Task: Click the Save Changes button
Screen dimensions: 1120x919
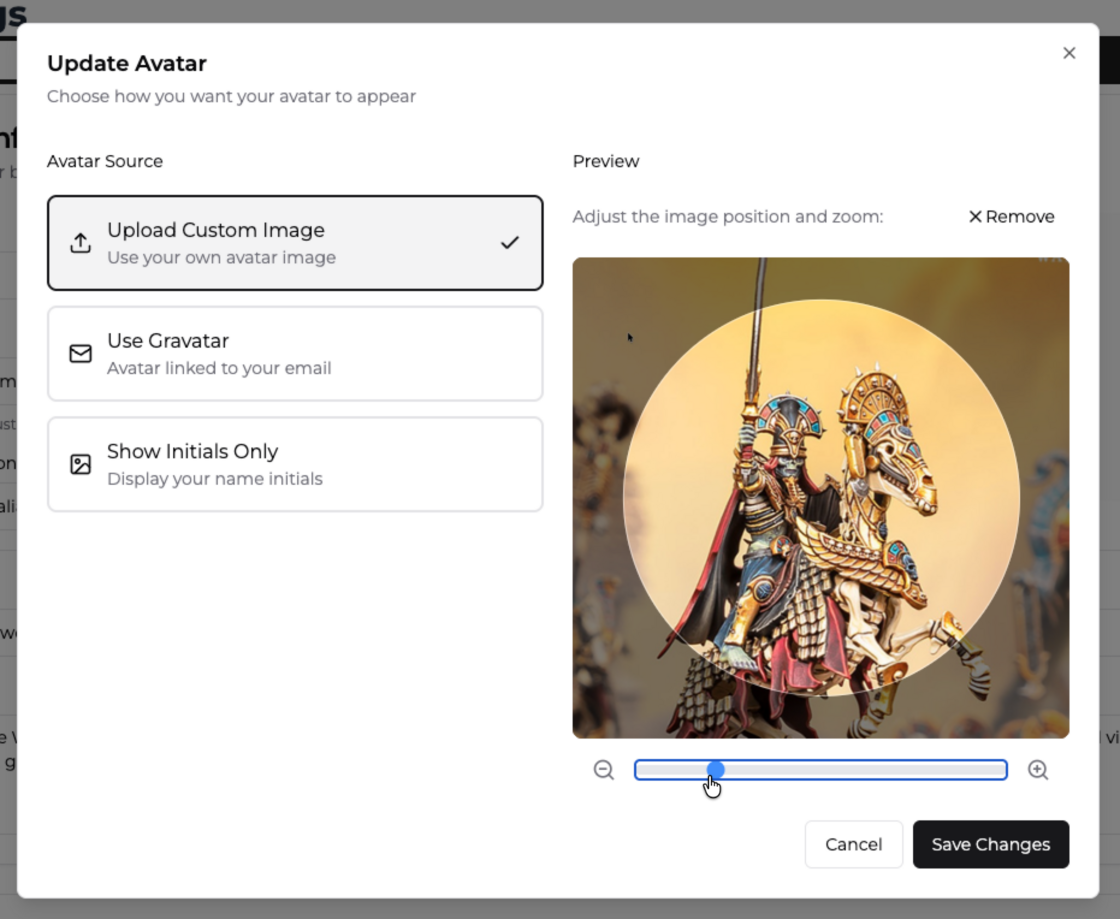Action: tap(990, 844)
